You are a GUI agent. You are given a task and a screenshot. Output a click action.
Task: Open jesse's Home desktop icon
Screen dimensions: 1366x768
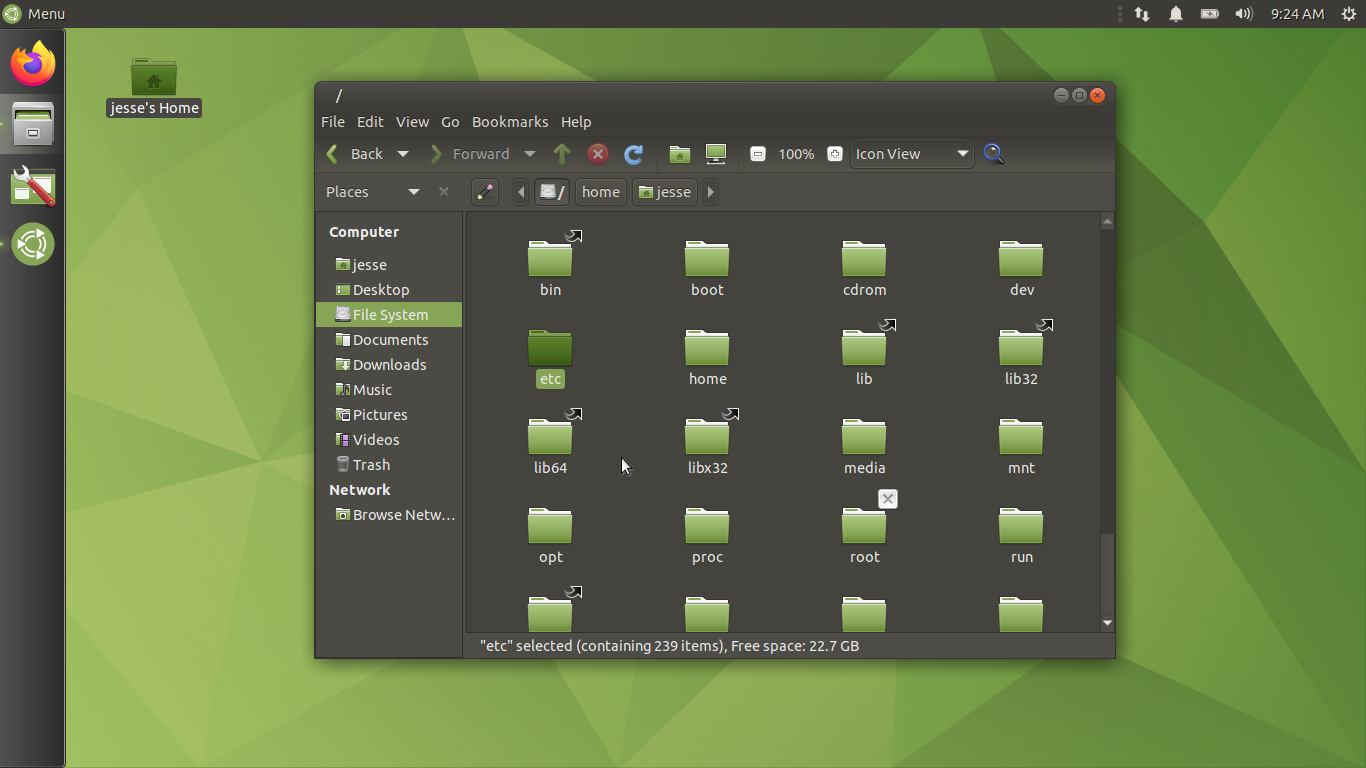click(154, 87)
